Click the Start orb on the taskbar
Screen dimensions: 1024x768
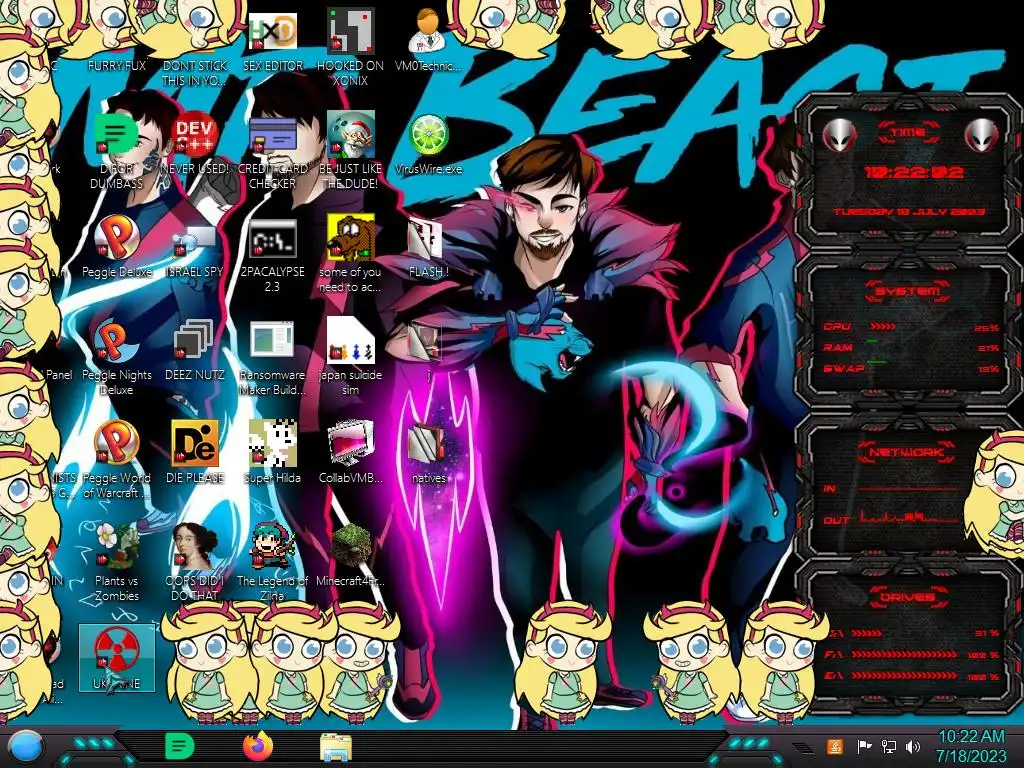pos(26,747)
